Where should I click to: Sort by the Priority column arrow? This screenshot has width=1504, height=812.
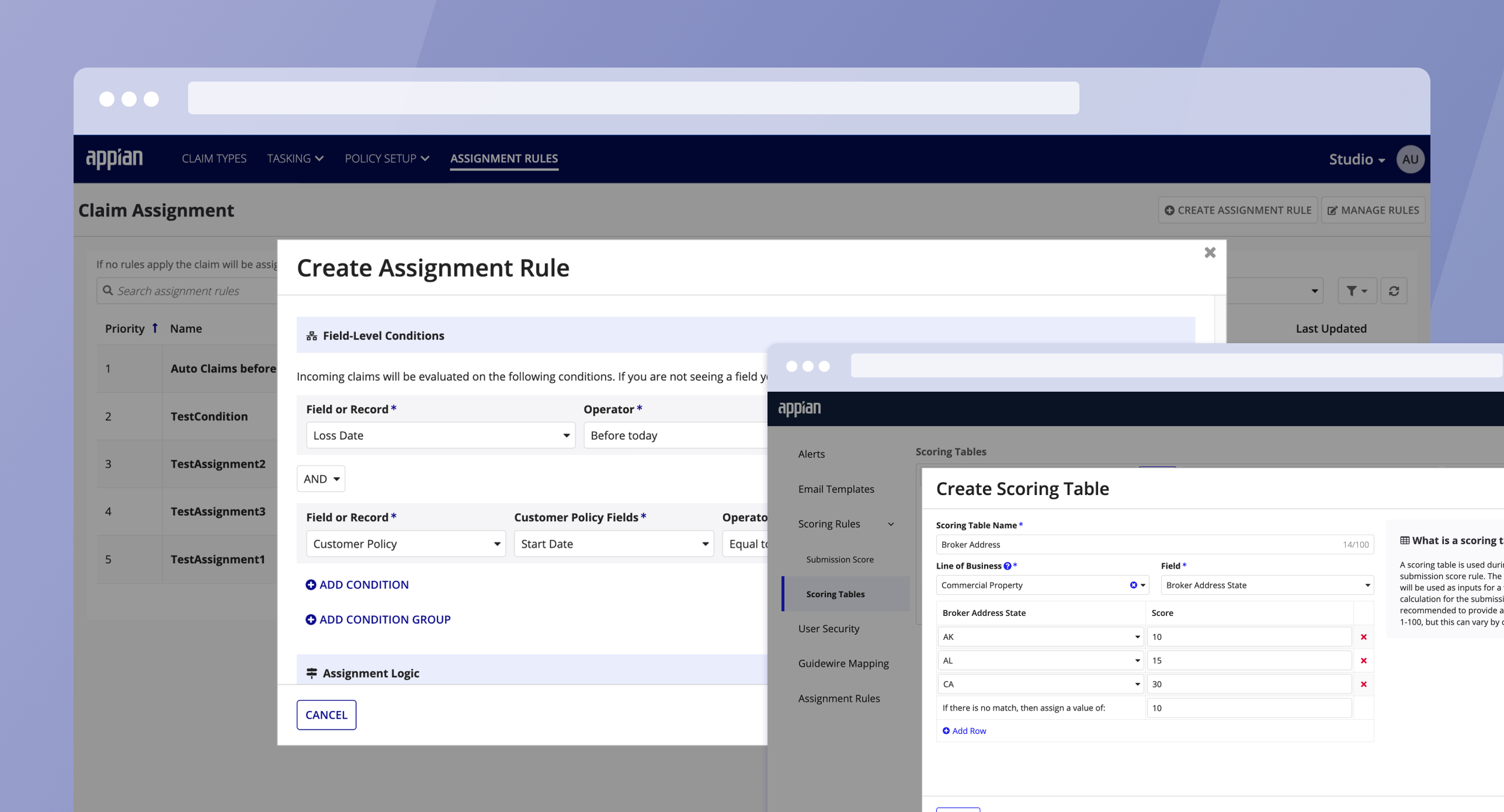coord(155,328)
